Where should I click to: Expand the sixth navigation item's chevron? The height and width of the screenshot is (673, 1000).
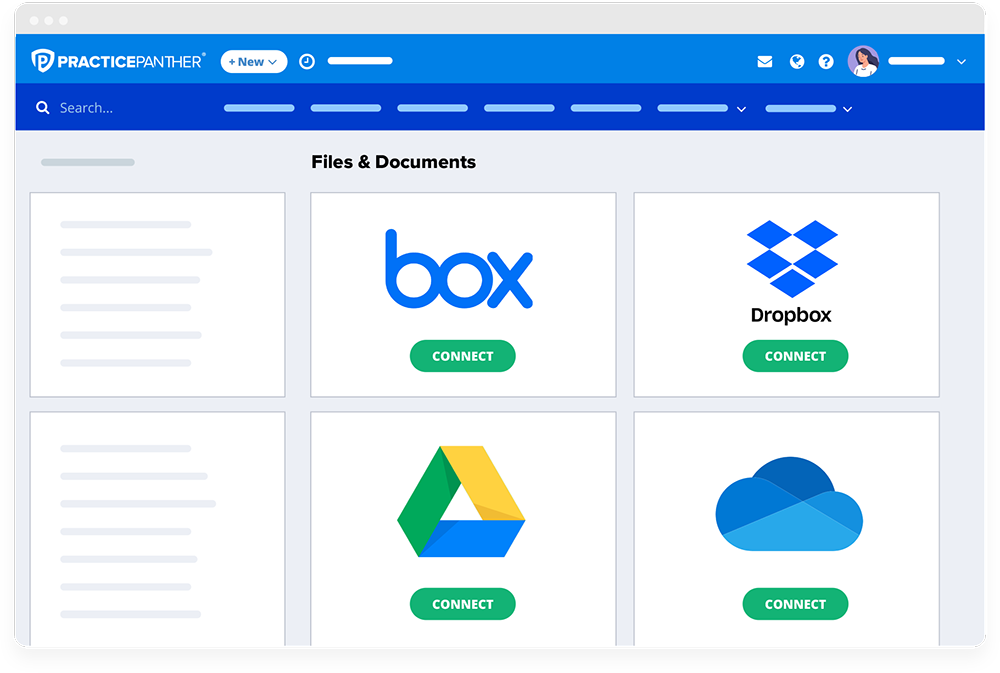[741, 109]
